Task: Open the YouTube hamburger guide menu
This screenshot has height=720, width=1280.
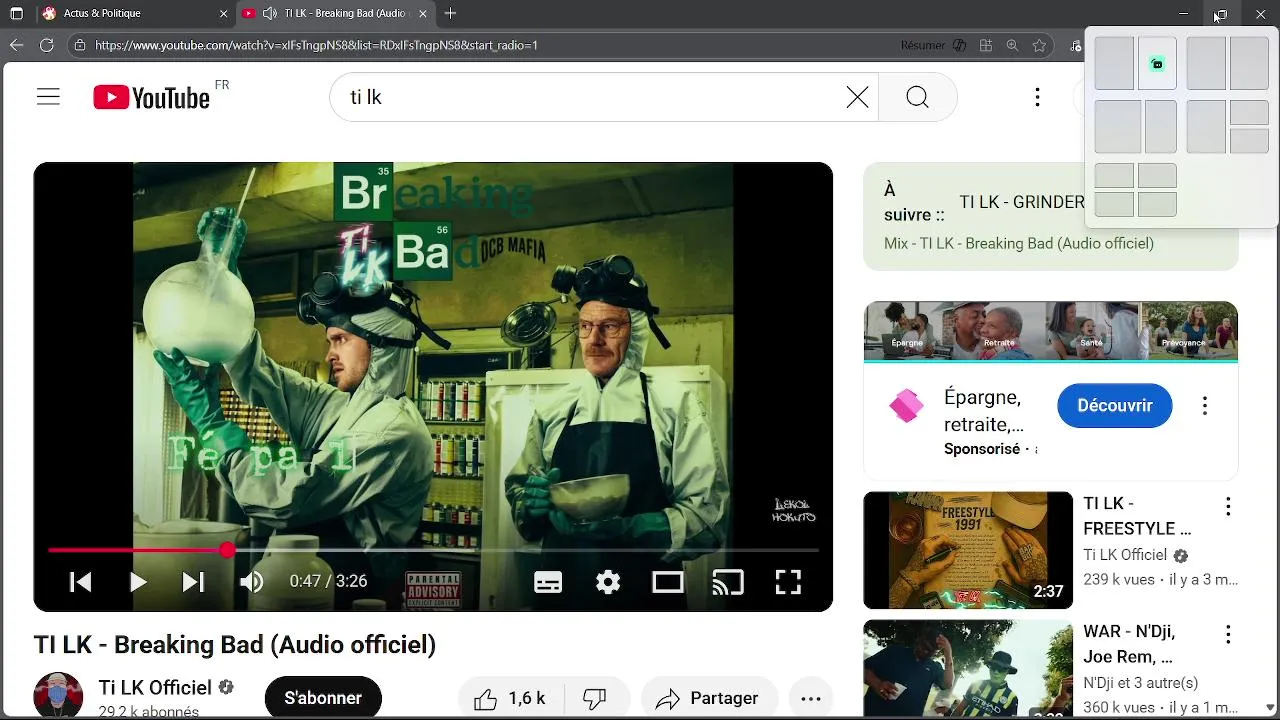Action: (x=48, y=97)
